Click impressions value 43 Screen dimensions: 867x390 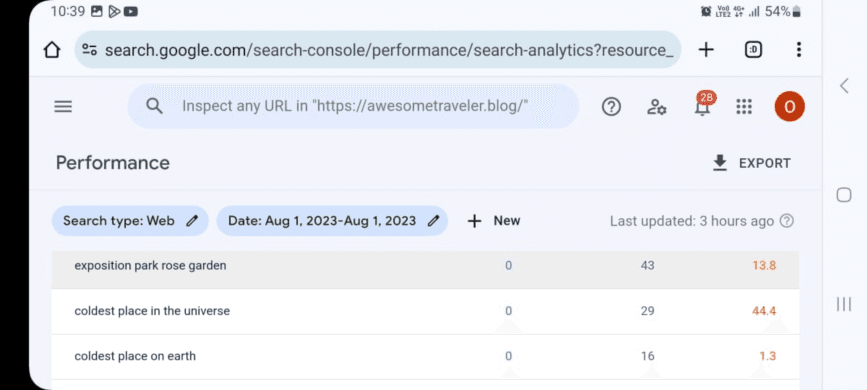click(647, 266)
